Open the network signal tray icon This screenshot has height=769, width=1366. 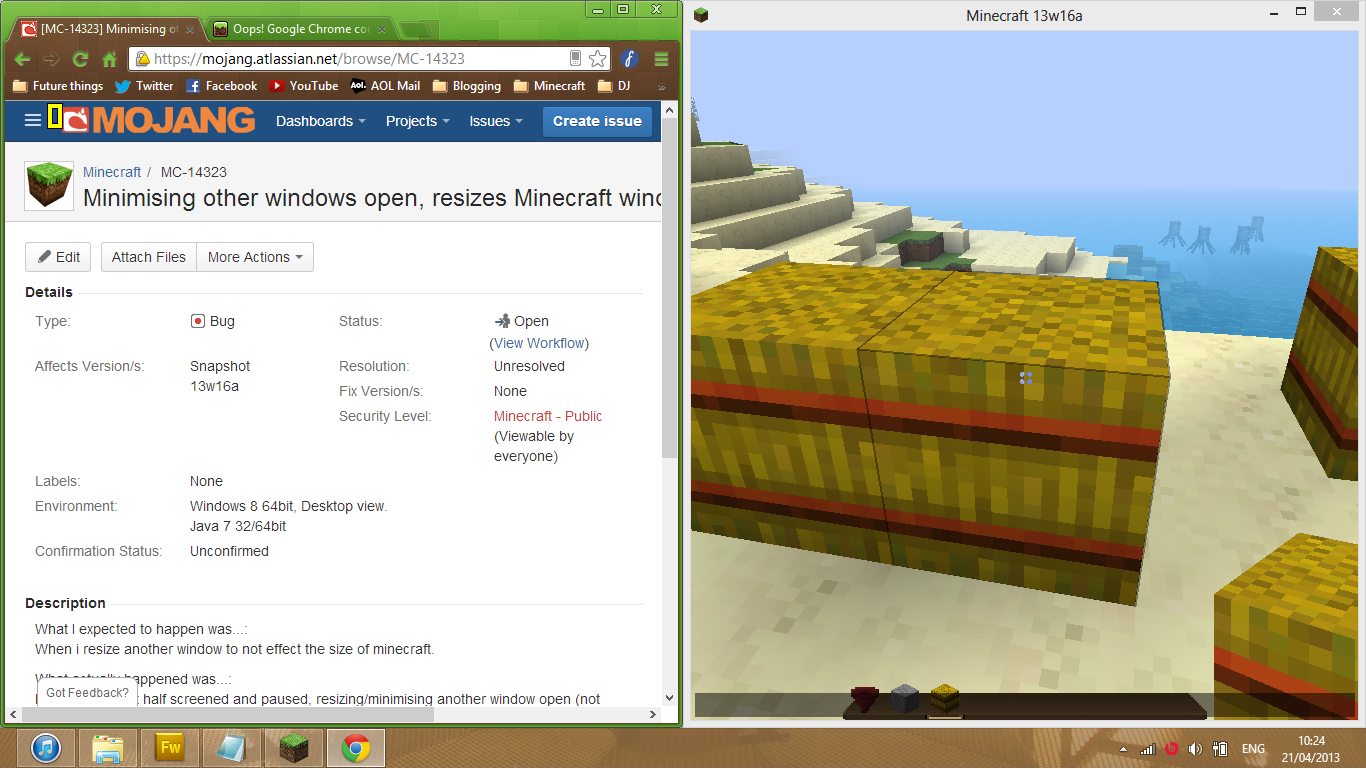(x=1147, y=749)
